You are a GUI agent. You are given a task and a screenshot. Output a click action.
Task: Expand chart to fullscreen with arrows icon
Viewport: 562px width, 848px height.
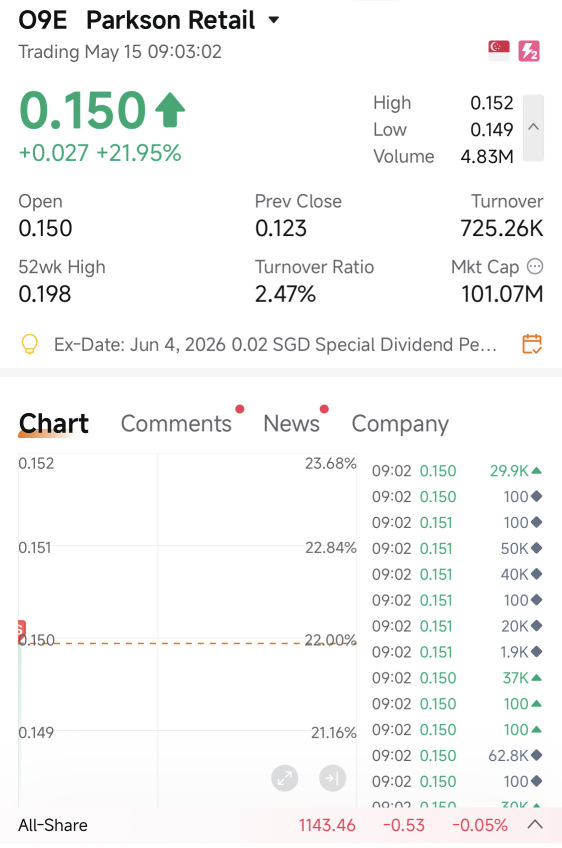point(285,778)
